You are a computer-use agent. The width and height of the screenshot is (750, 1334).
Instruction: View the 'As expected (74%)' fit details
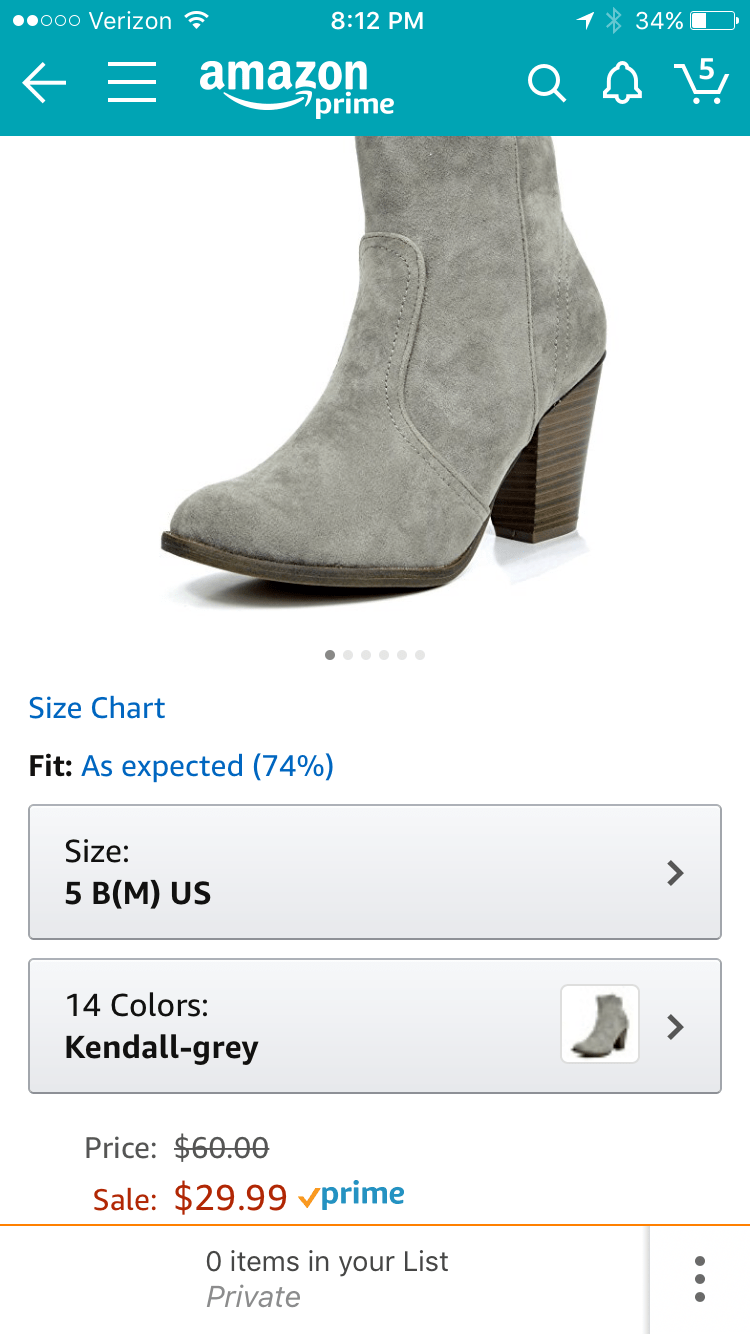207,766
